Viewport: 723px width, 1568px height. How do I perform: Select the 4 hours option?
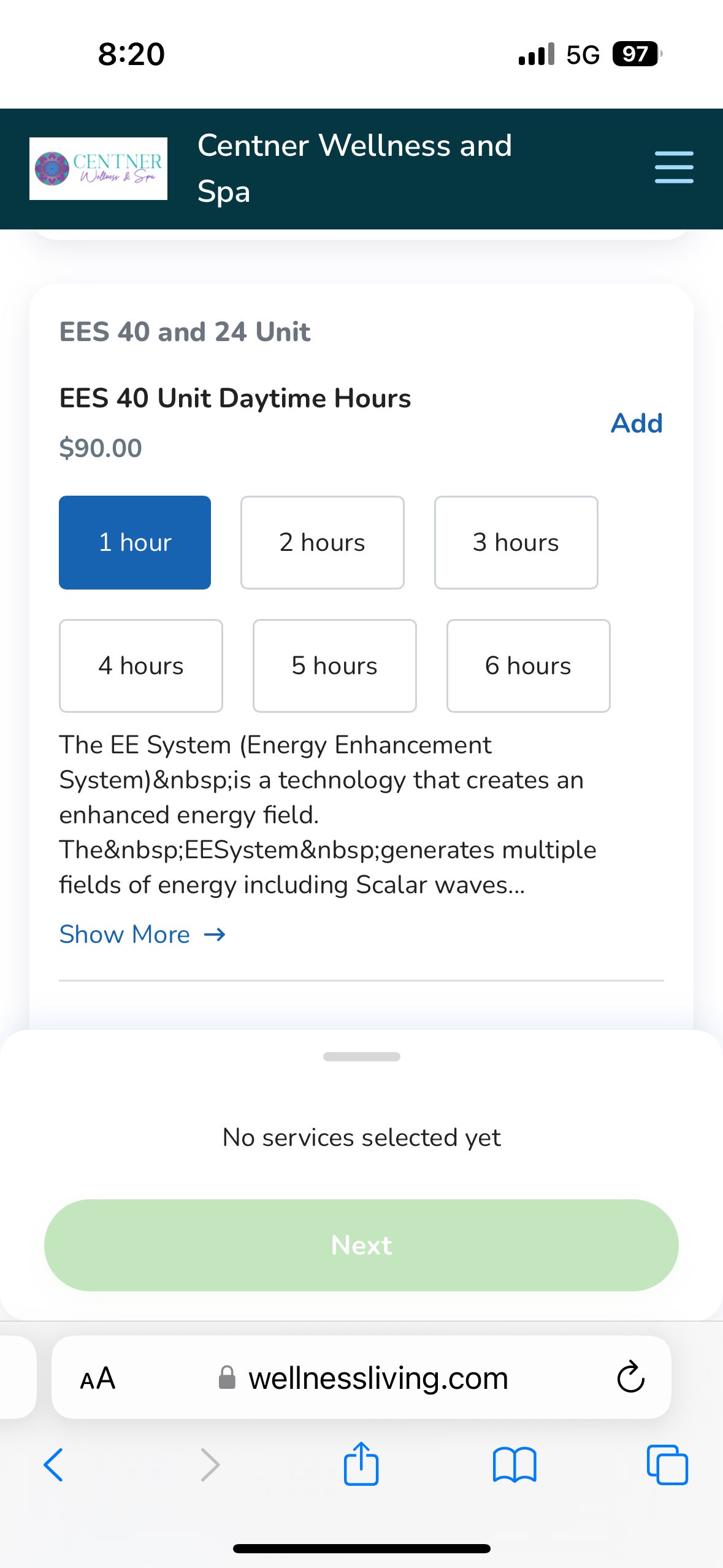[140, 666]
